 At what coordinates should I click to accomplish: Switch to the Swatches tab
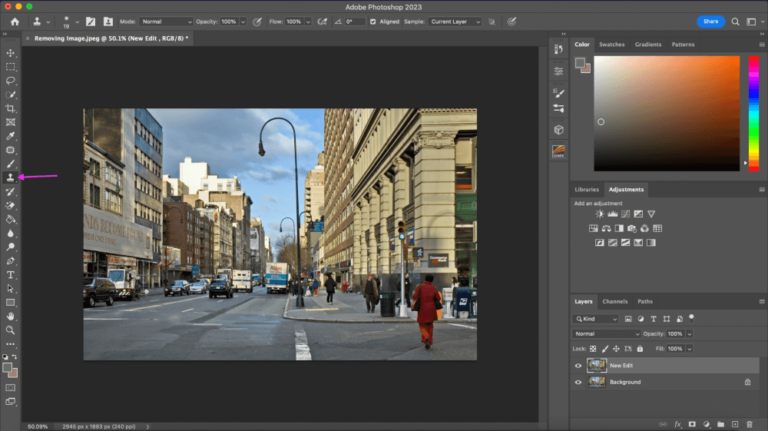[x=611, y=44]
